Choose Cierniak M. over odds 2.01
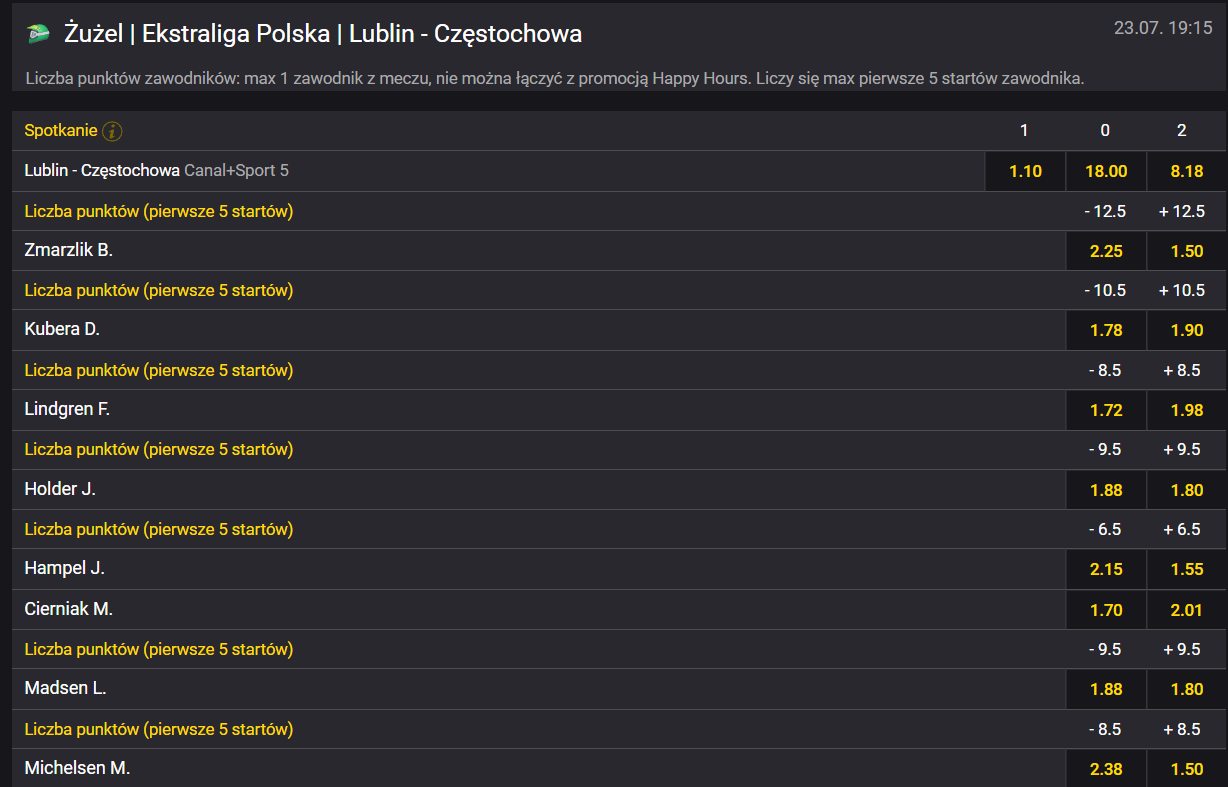Image resolution: width=1228 pixels, height=787 pixels. (x=1187, y=610)
